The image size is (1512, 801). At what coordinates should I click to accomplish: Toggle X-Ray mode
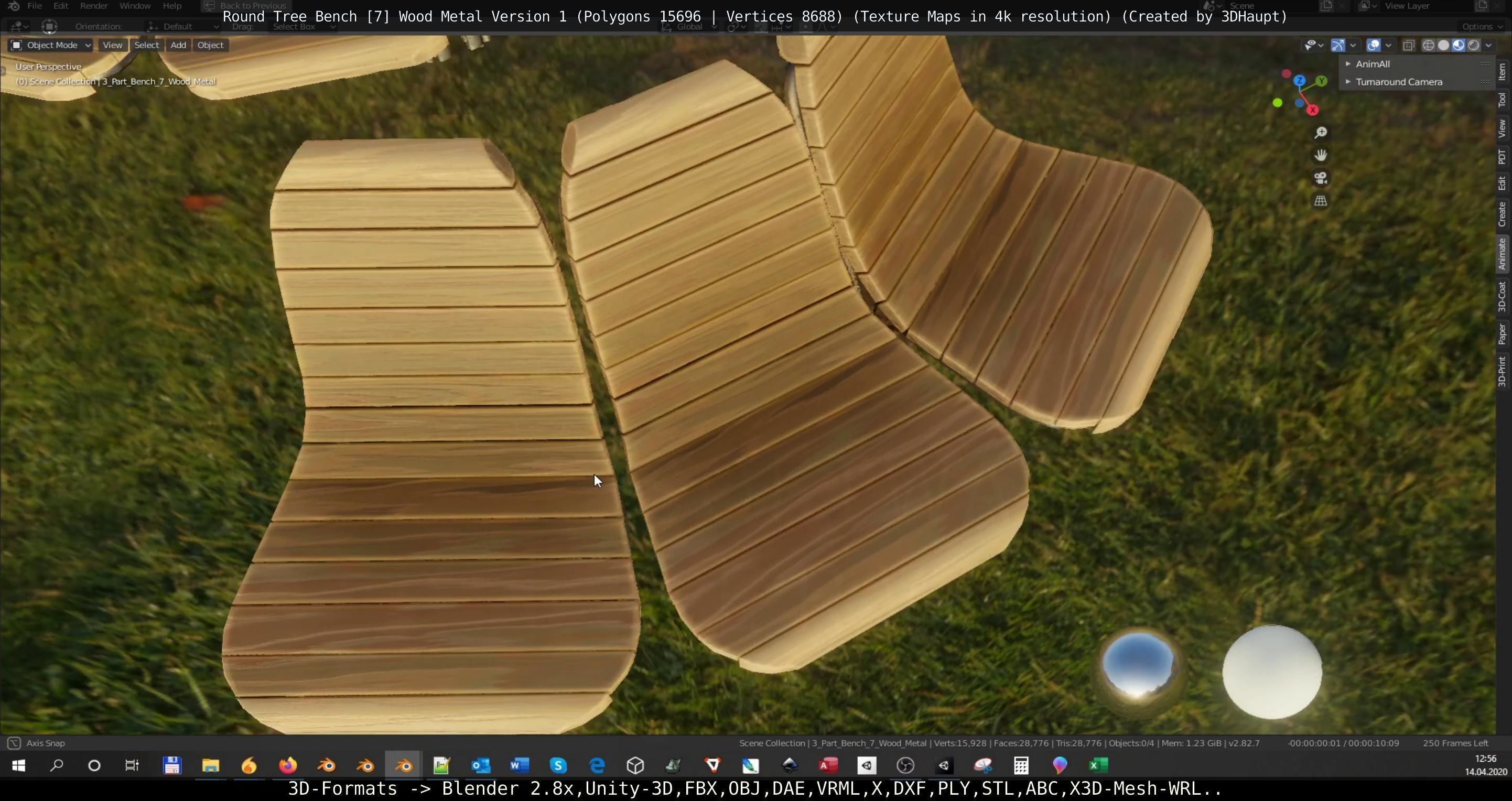[x=1408, y=45]
